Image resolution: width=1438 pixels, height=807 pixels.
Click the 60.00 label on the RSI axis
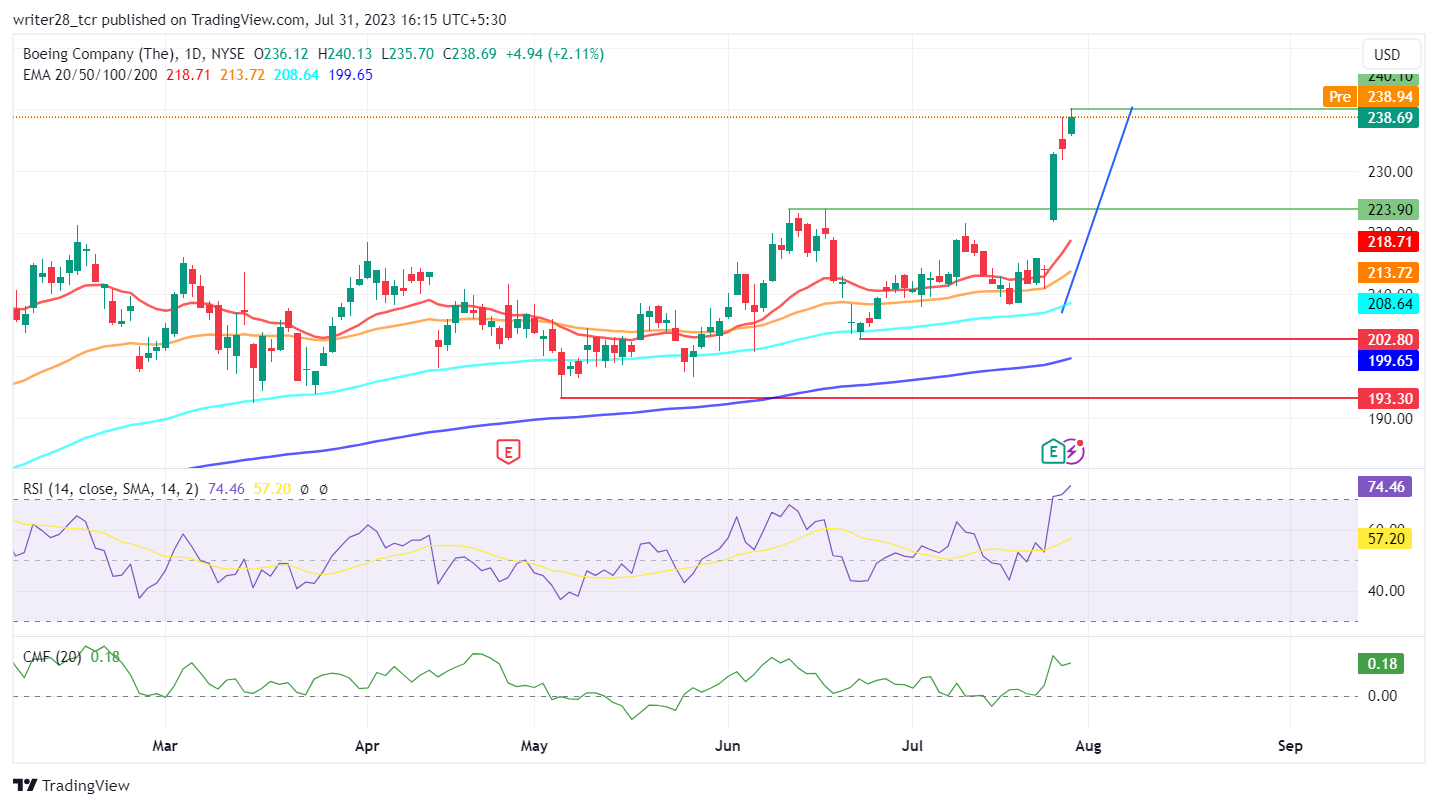[x=1386, y=527]
